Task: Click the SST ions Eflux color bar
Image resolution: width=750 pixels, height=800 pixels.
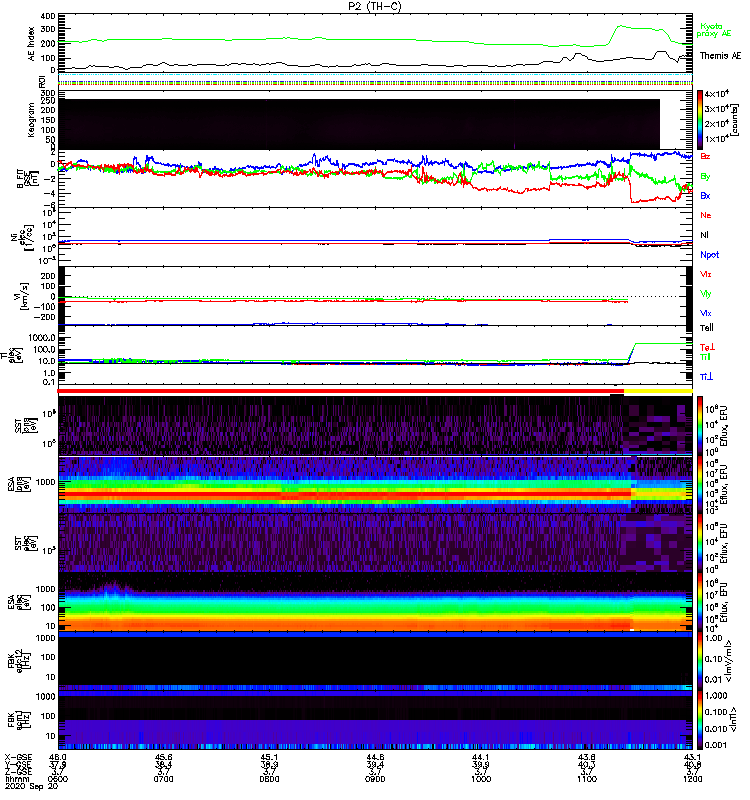Action: tap(700, 426)
